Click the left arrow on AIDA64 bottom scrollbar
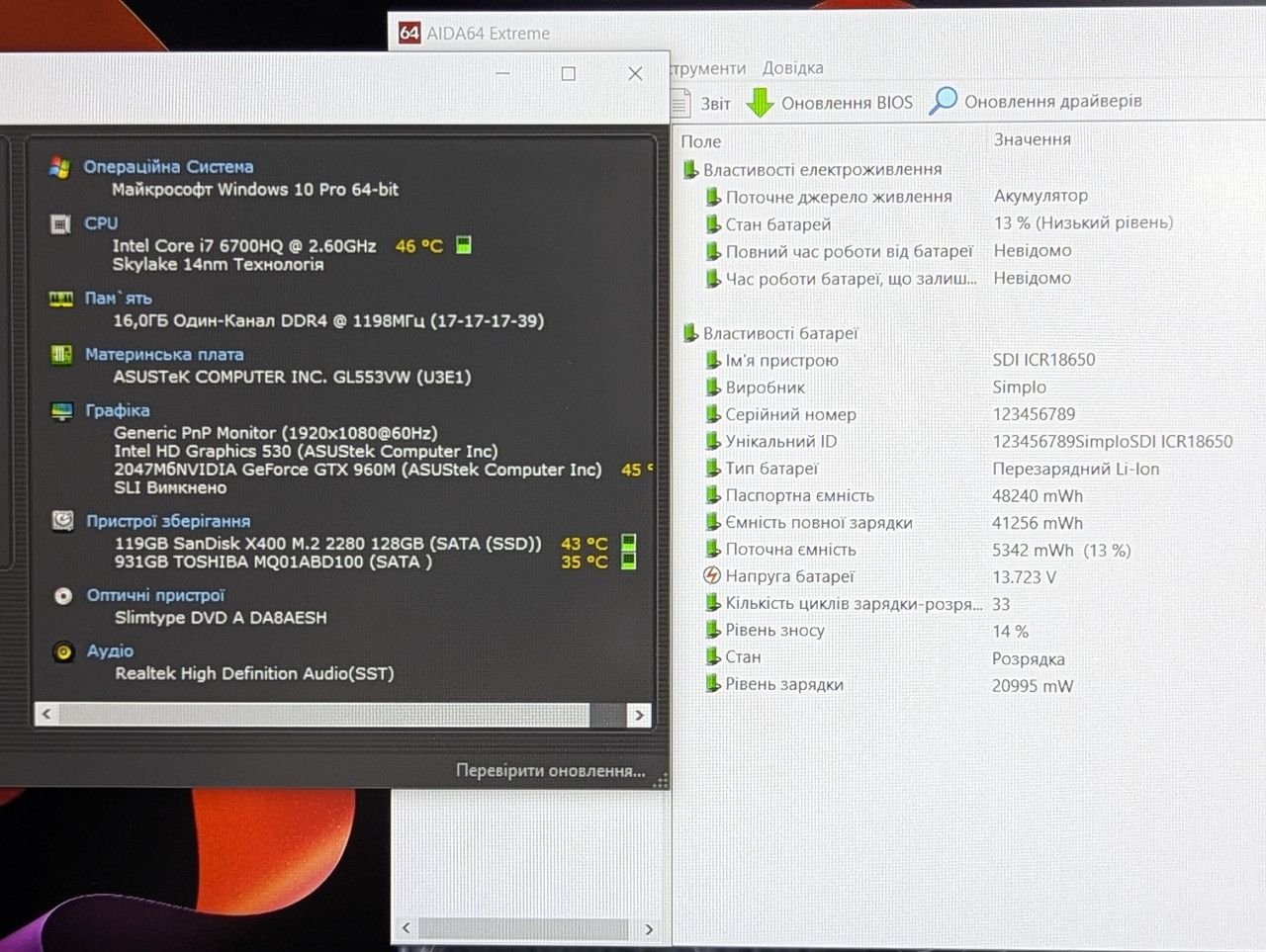1266x952 pixels. pos(406,928)
